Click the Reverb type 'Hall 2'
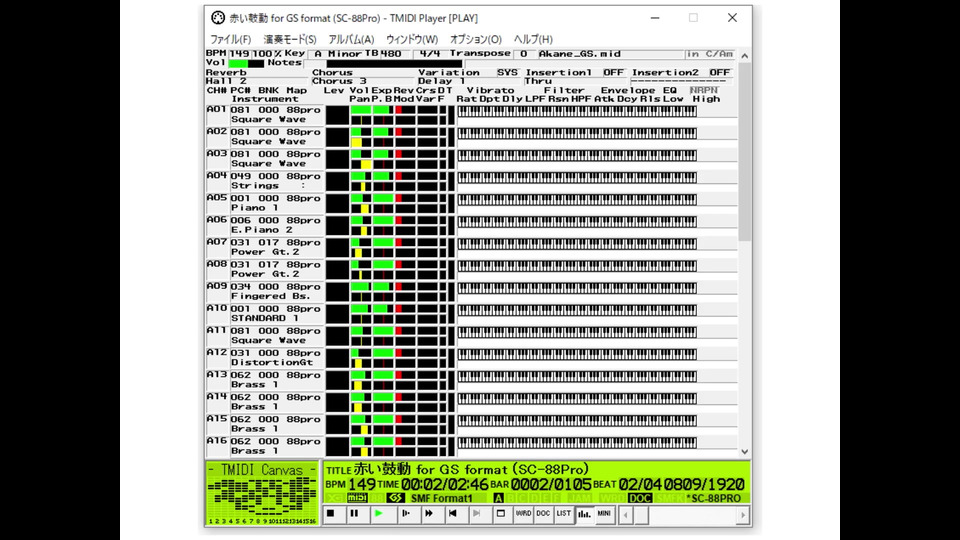This screenshot has width=960, height=540. [226, 81]
